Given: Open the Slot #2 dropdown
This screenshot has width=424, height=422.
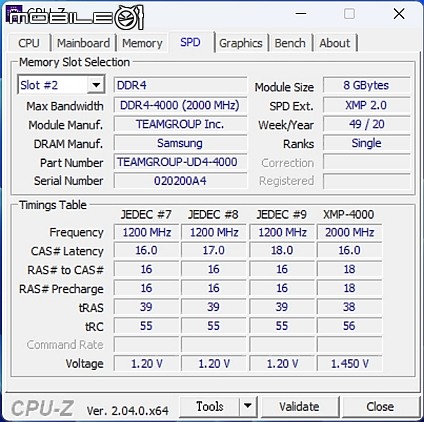Looking at the screenshot, I should [x=61, y=85].
